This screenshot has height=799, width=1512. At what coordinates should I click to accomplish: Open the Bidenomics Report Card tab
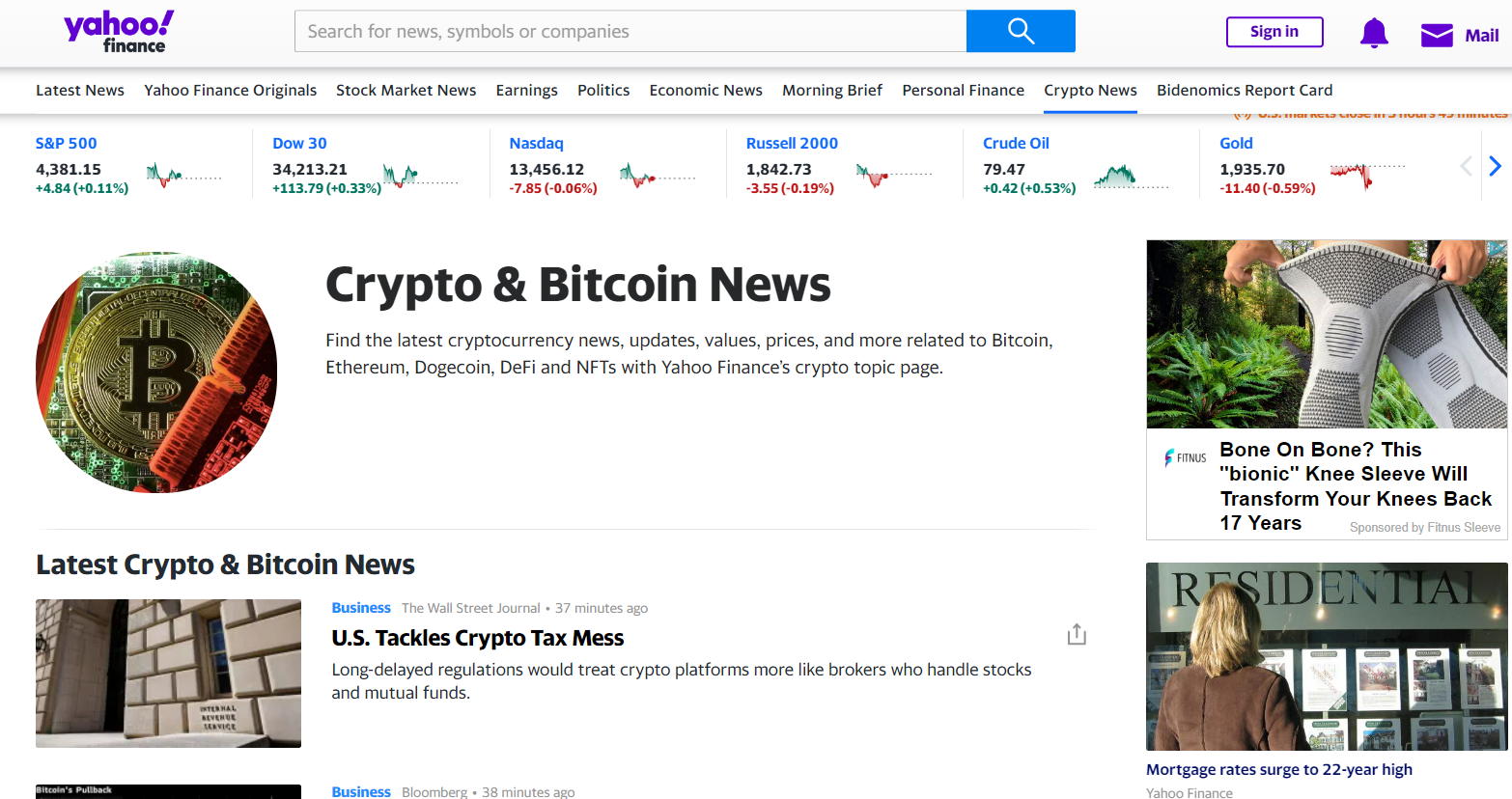point(1245,90)
